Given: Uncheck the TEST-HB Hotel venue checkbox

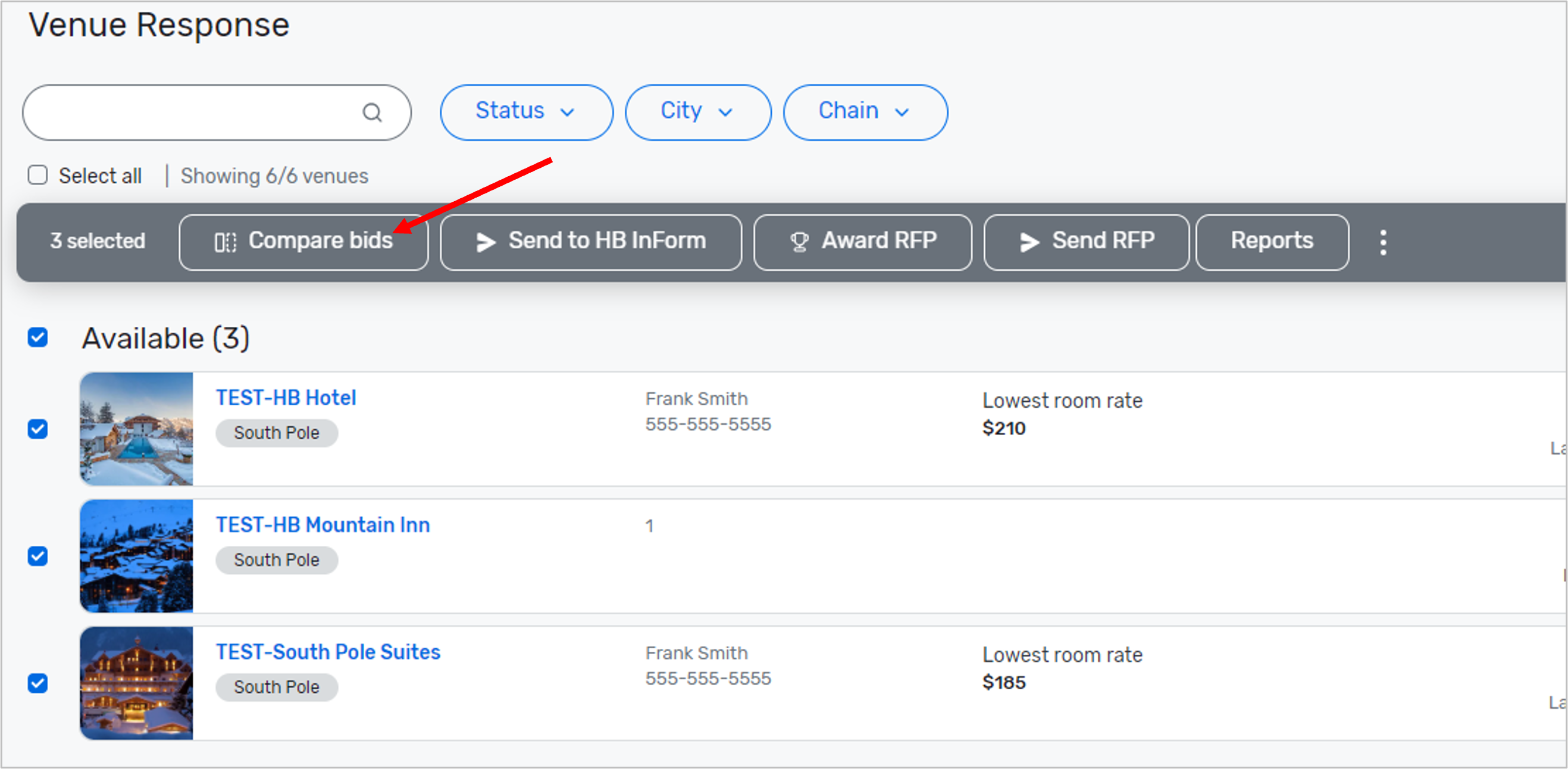Looking at the screenshot, I should (37, 429).
